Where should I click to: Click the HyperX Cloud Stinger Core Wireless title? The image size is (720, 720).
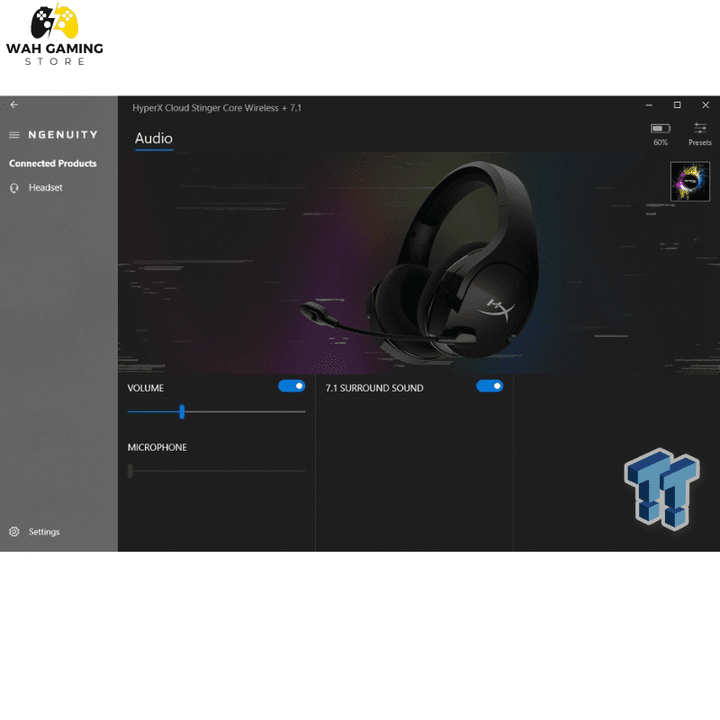tap(217, 108)
